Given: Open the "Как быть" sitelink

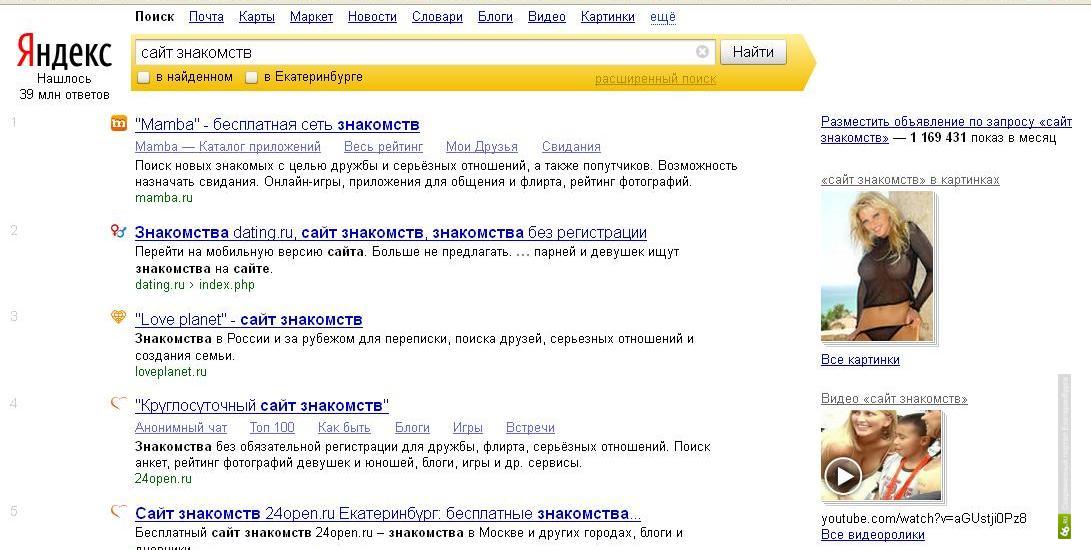Looking at the screenshot, I should coord(344,427).
